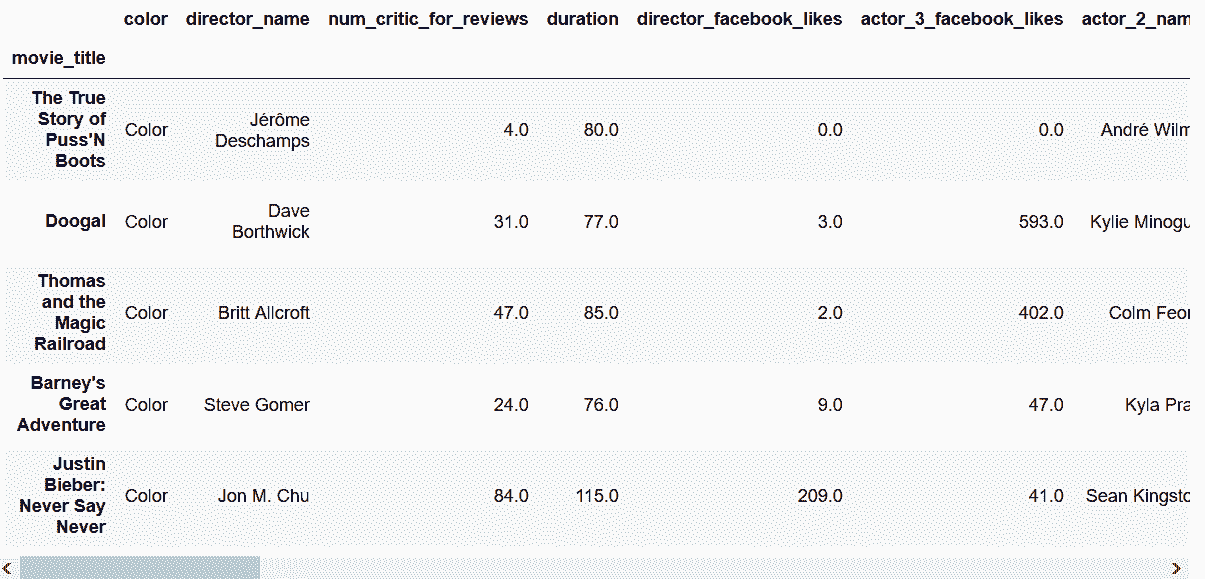This screenshot has width=1205, height=579.
Task: Select the duration column header
Action: (582, 19)
